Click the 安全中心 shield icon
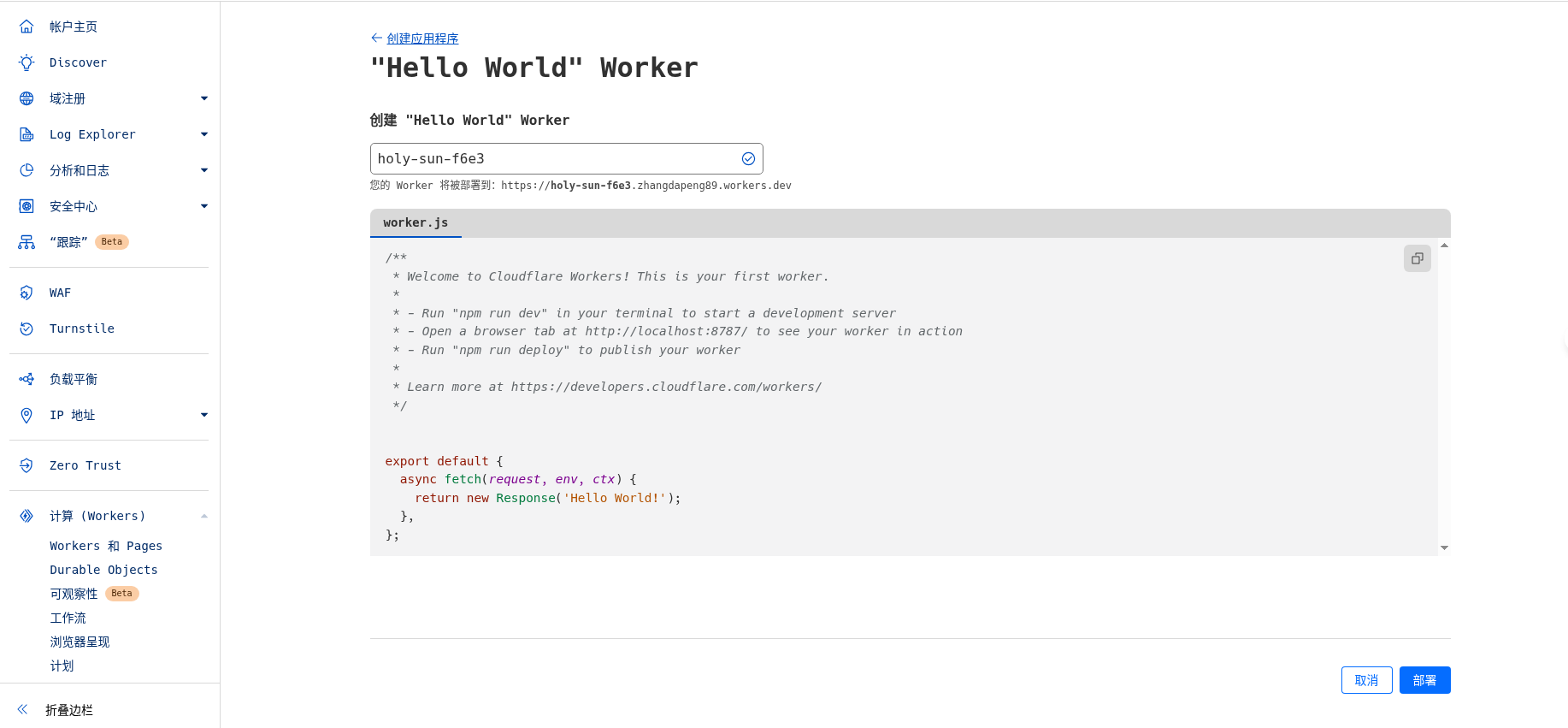The image size is (1568, 728). point(27,206)
